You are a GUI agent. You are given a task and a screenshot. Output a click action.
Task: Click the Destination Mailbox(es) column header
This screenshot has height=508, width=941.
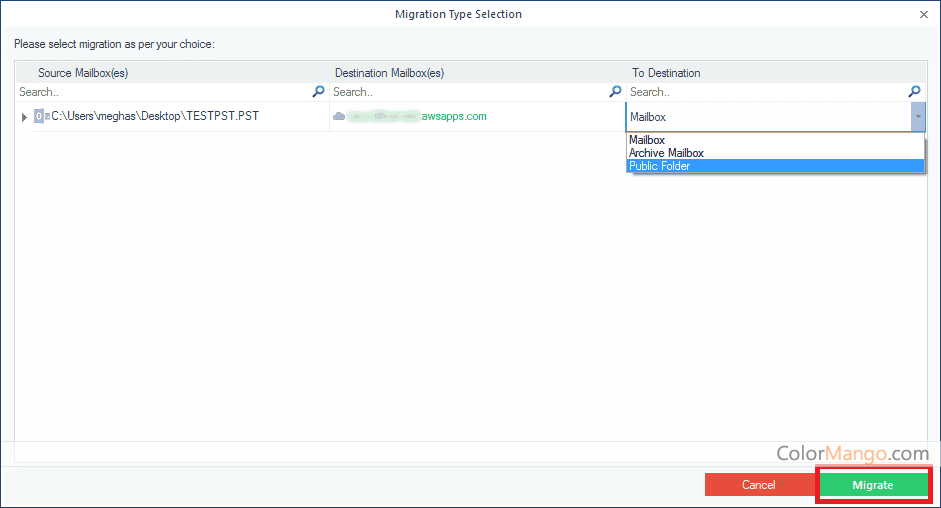(389, 73)
